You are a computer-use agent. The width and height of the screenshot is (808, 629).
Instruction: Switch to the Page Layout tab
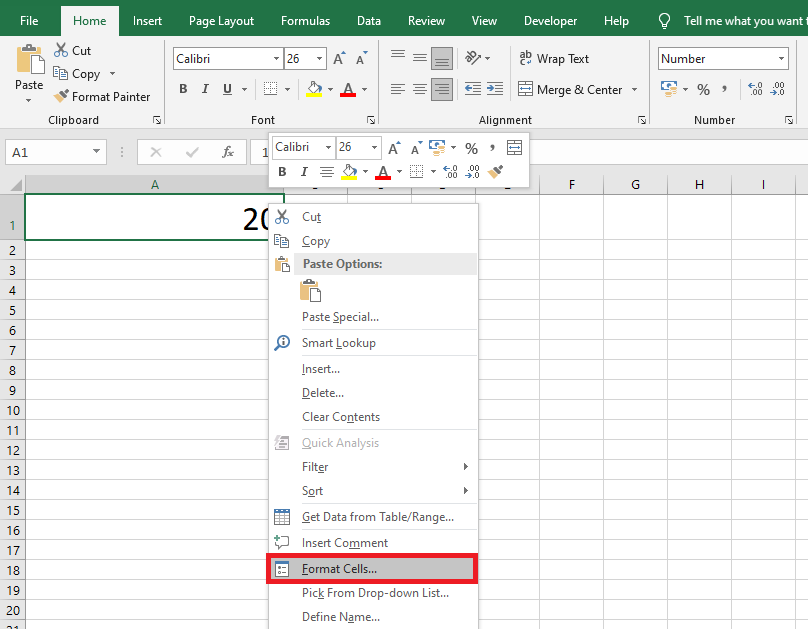(x=221, y=20)
